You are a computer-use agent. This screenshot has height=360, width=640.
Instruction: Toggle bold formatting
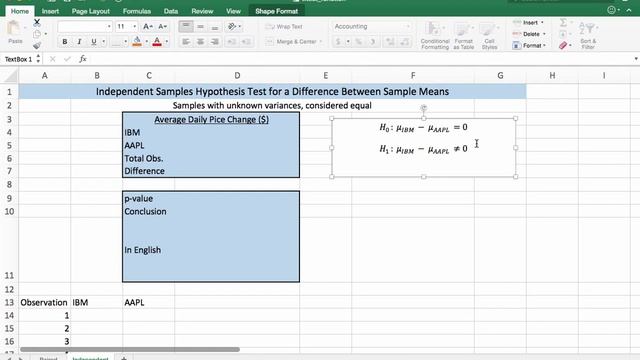pos(64,42)
